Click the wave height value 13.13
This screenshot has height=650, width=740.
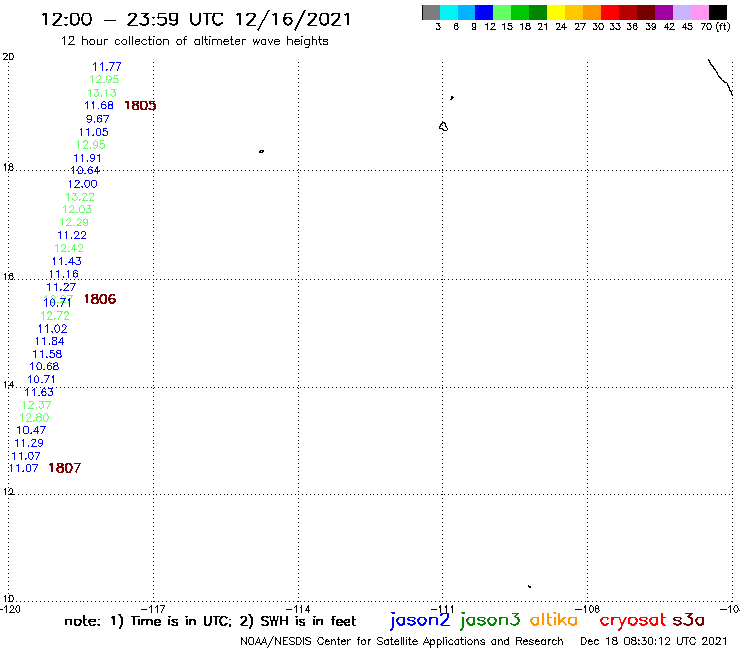tap(102, 93)
